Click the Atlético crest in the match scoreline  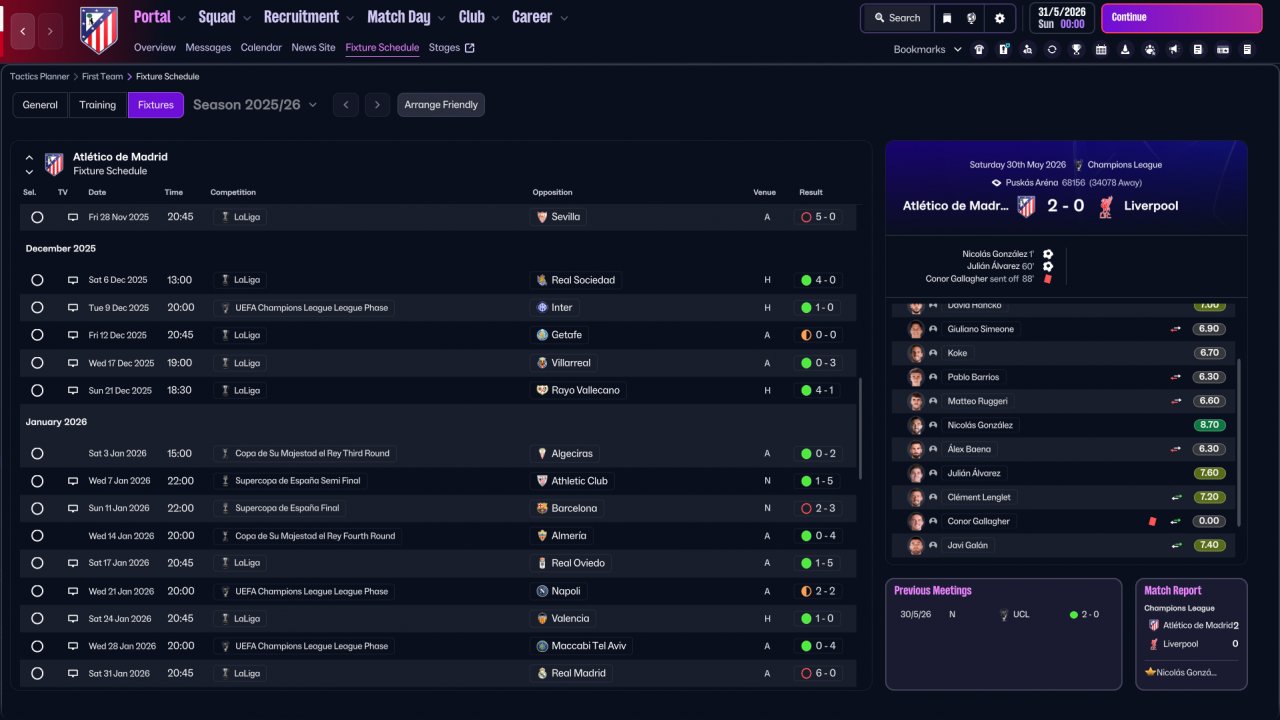(x=1026, y=206)
